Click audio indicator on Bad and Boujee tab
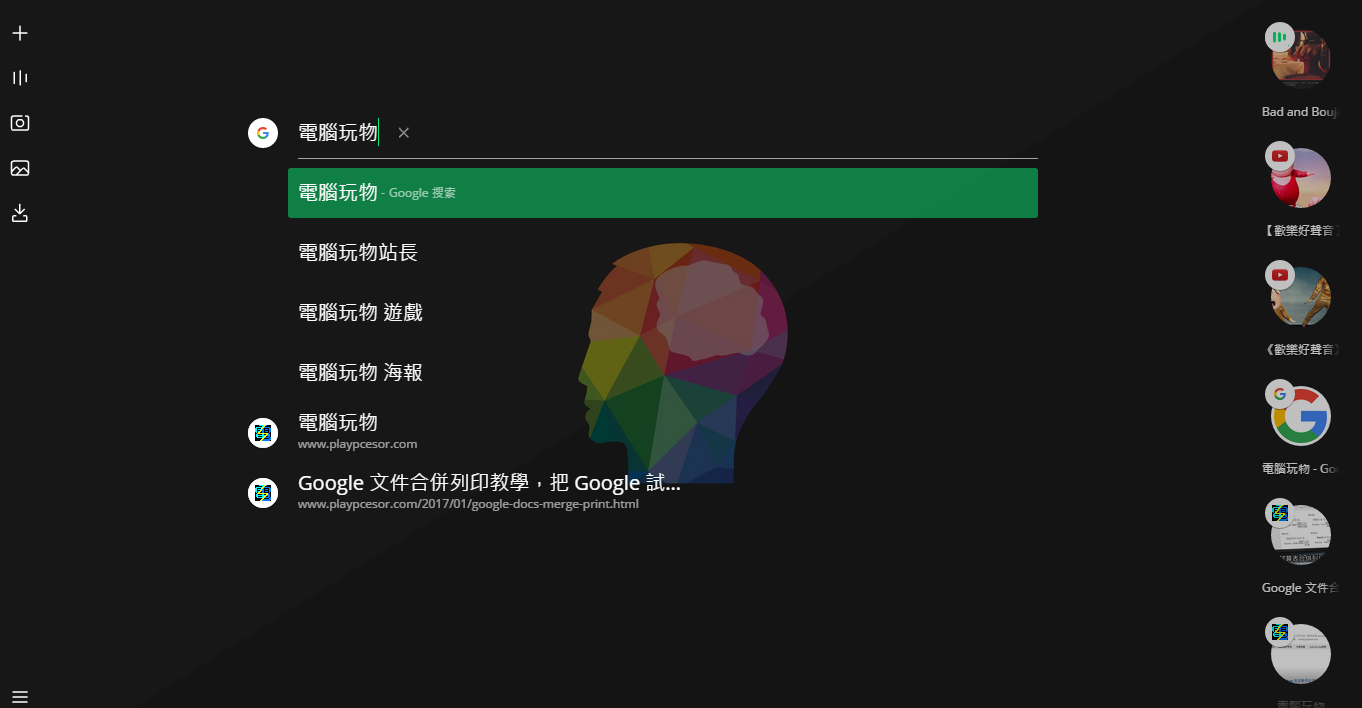Viewport: 1362px width, 708px height. [x=1279, y=37]
